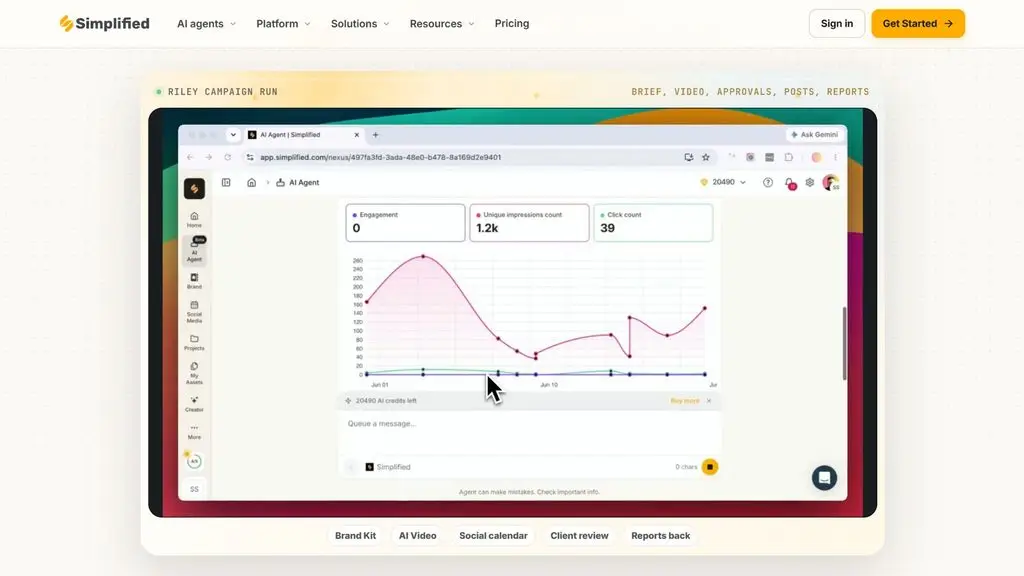Open the browser three-dot menu
This screenshot has height=576, width=1024.
[x=835, y=157]
